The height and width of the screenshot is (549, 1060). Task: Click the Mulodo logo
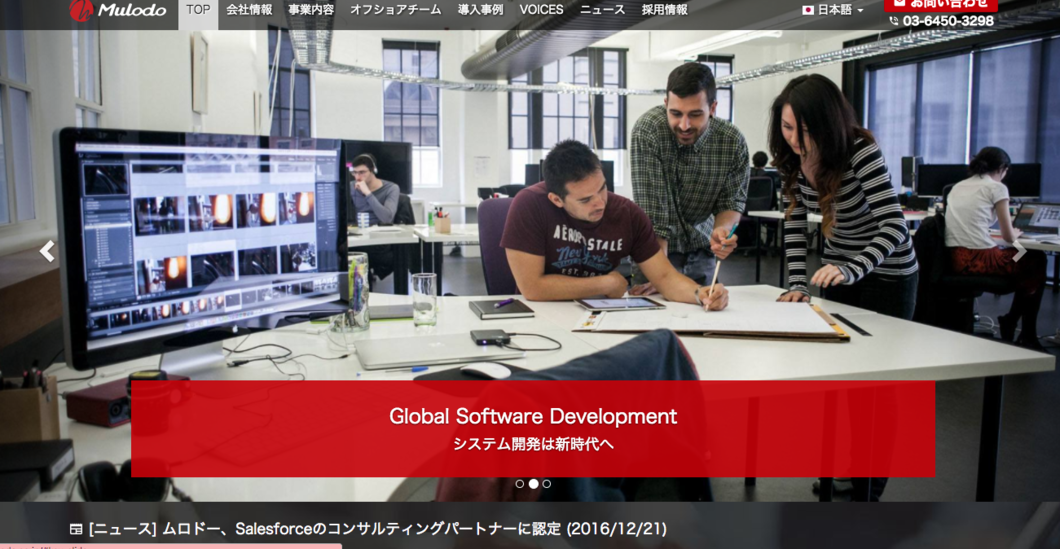point(118,11)
